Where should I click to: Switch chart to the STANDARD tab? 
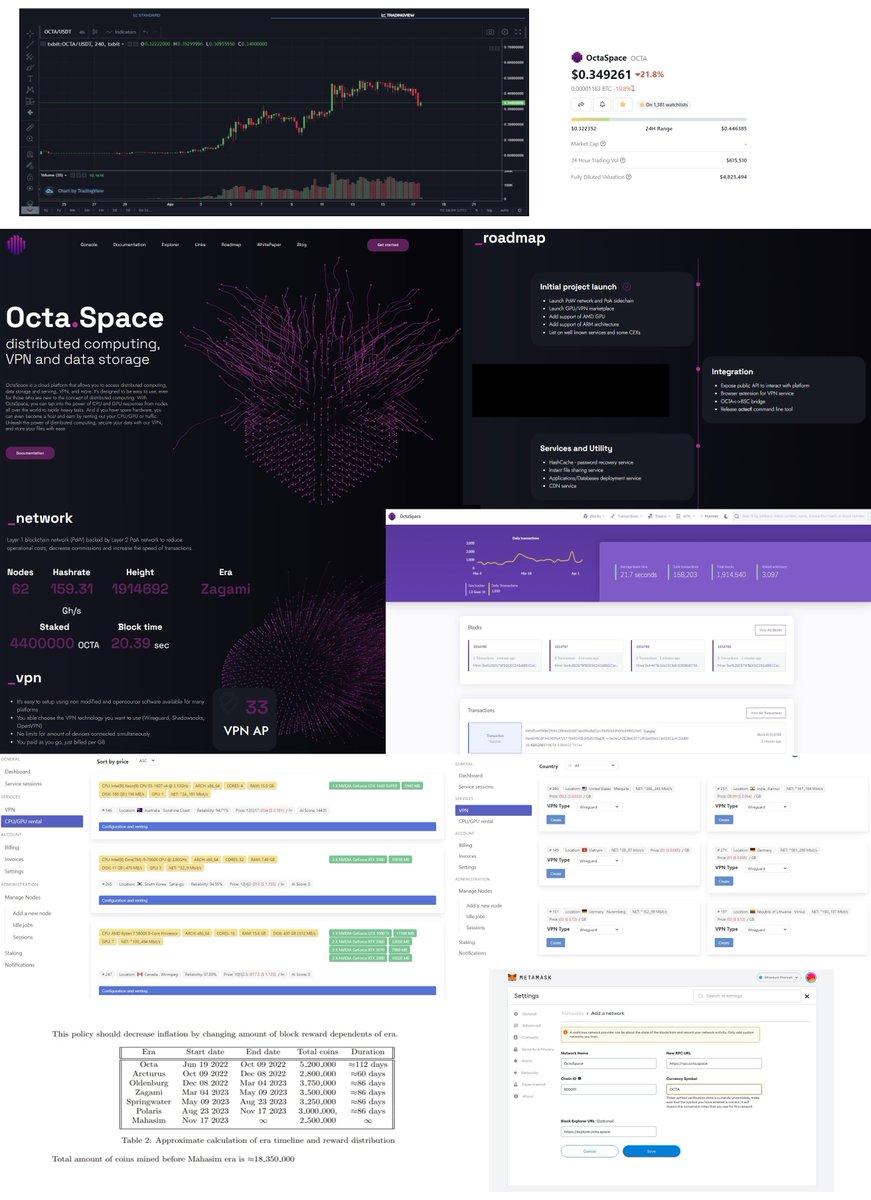tap(147, 15)
